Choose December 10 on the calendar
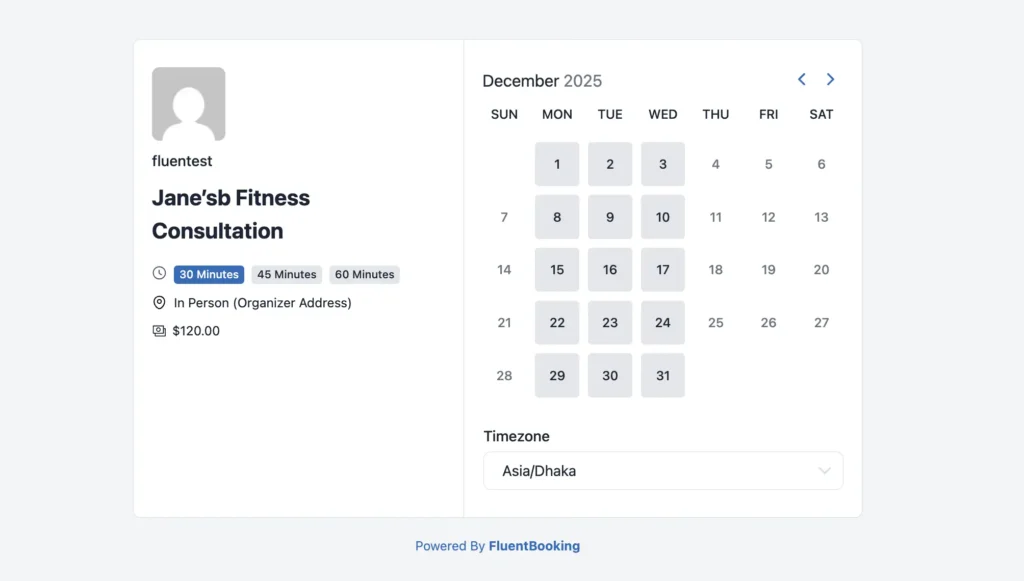This screenshot has height=581, width=1024. 663,217
